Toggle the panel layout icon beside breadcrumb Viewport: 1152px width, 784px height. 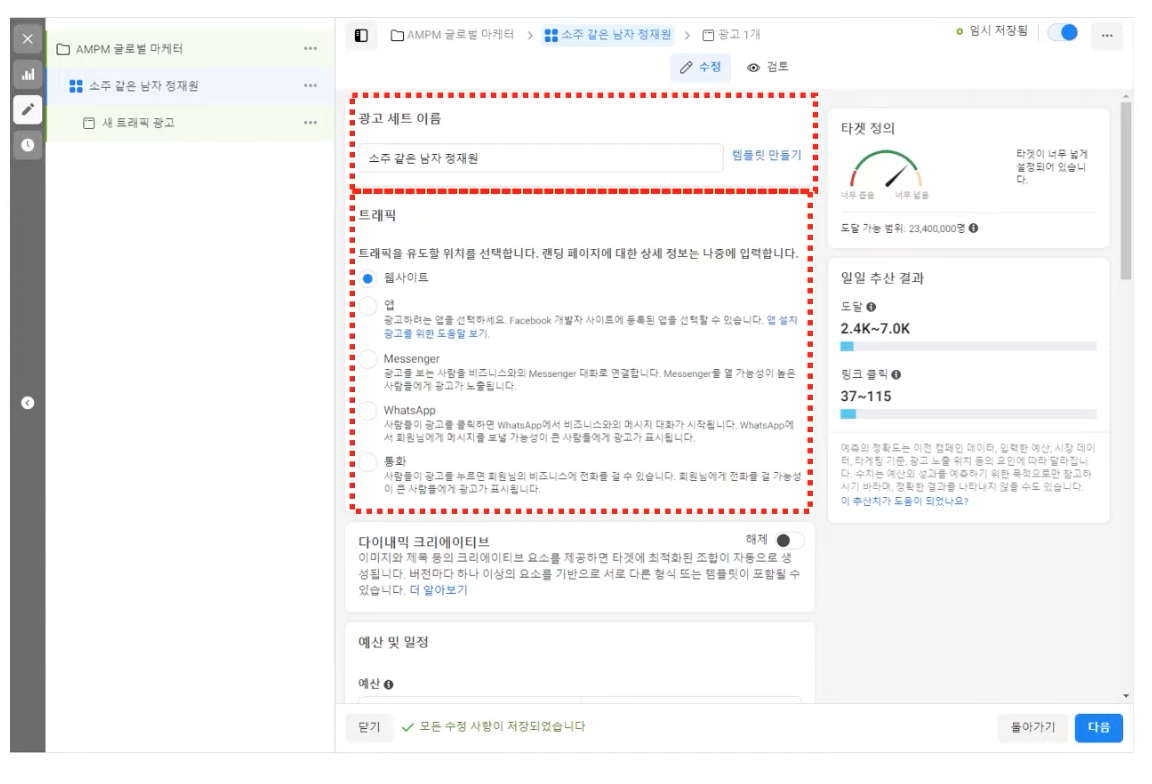click(362, 36)
